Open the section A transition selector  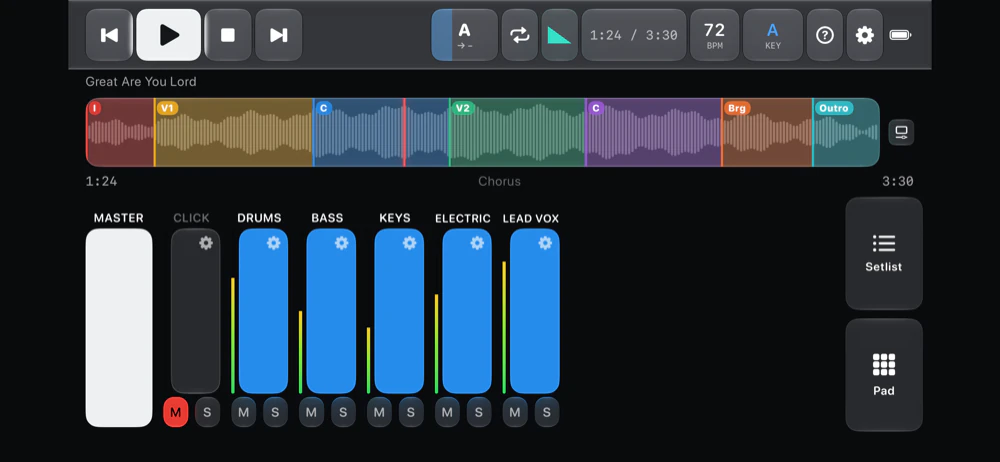pyautogui.click(x=465, y=35)
